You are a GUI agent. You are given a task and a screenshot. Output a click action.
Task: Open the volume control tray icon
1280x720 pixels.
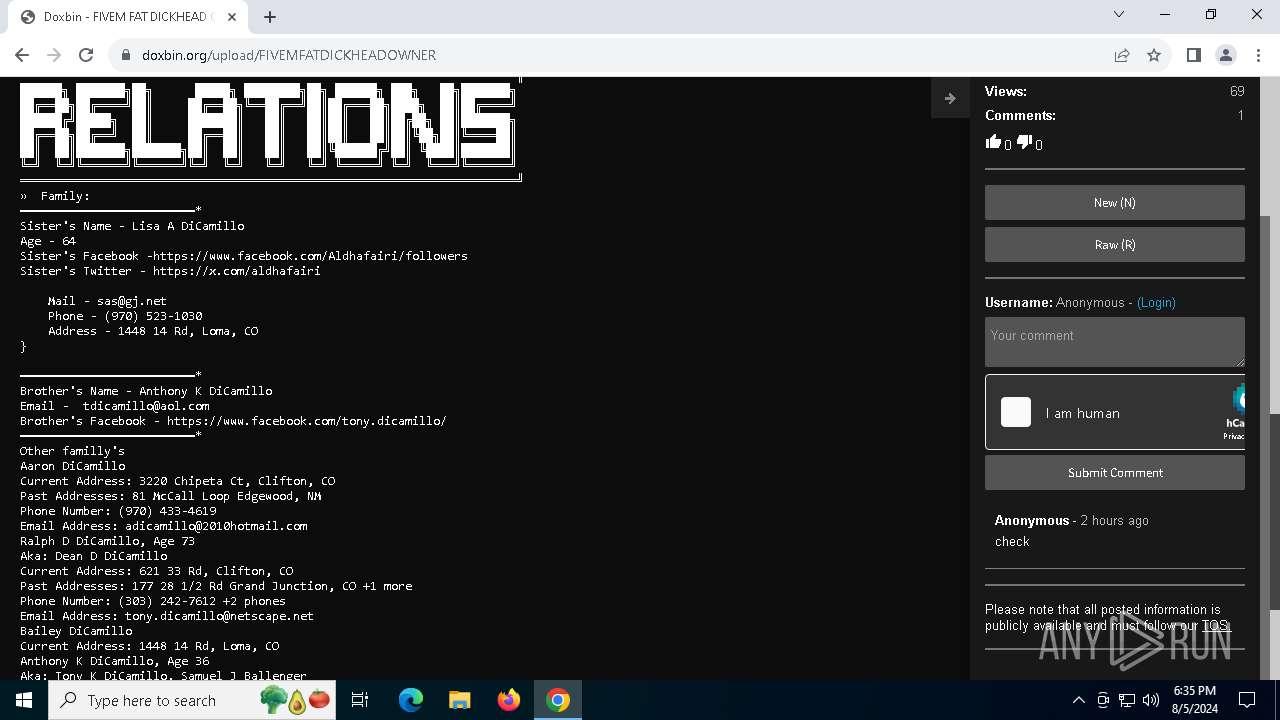(1151, 700)
